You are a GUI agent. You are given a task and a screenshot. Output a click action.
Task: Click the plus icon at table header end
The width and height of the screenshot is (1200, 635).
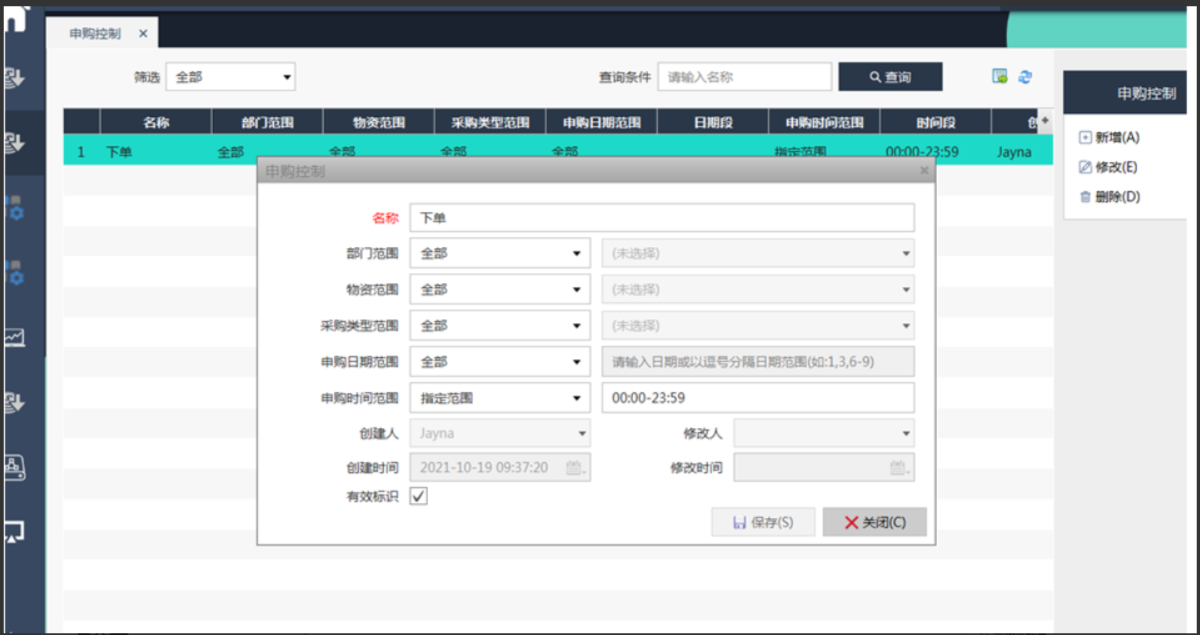1045,121
